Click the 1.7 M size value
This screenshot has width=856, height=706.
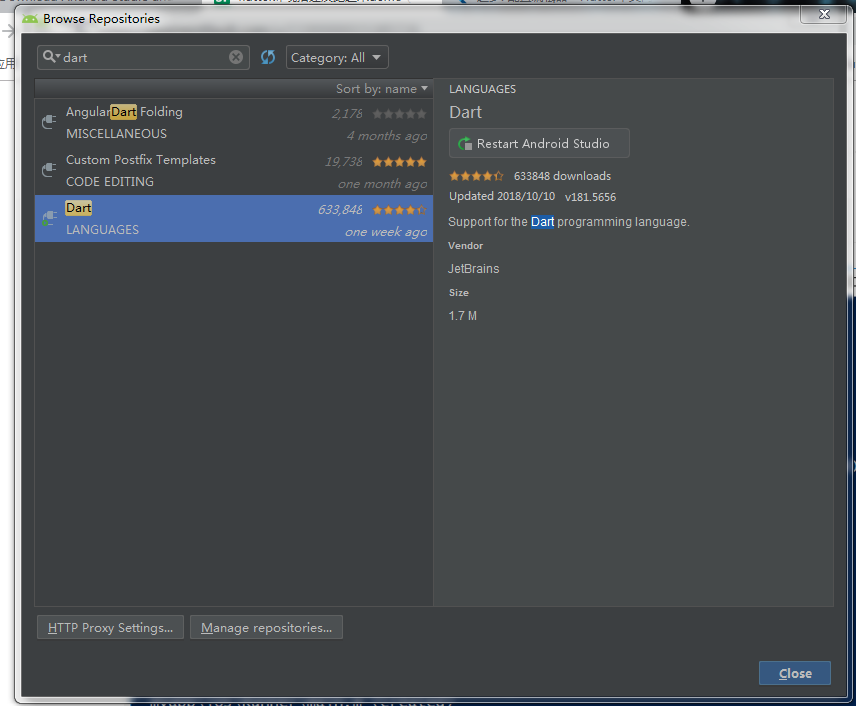[462, 316]
